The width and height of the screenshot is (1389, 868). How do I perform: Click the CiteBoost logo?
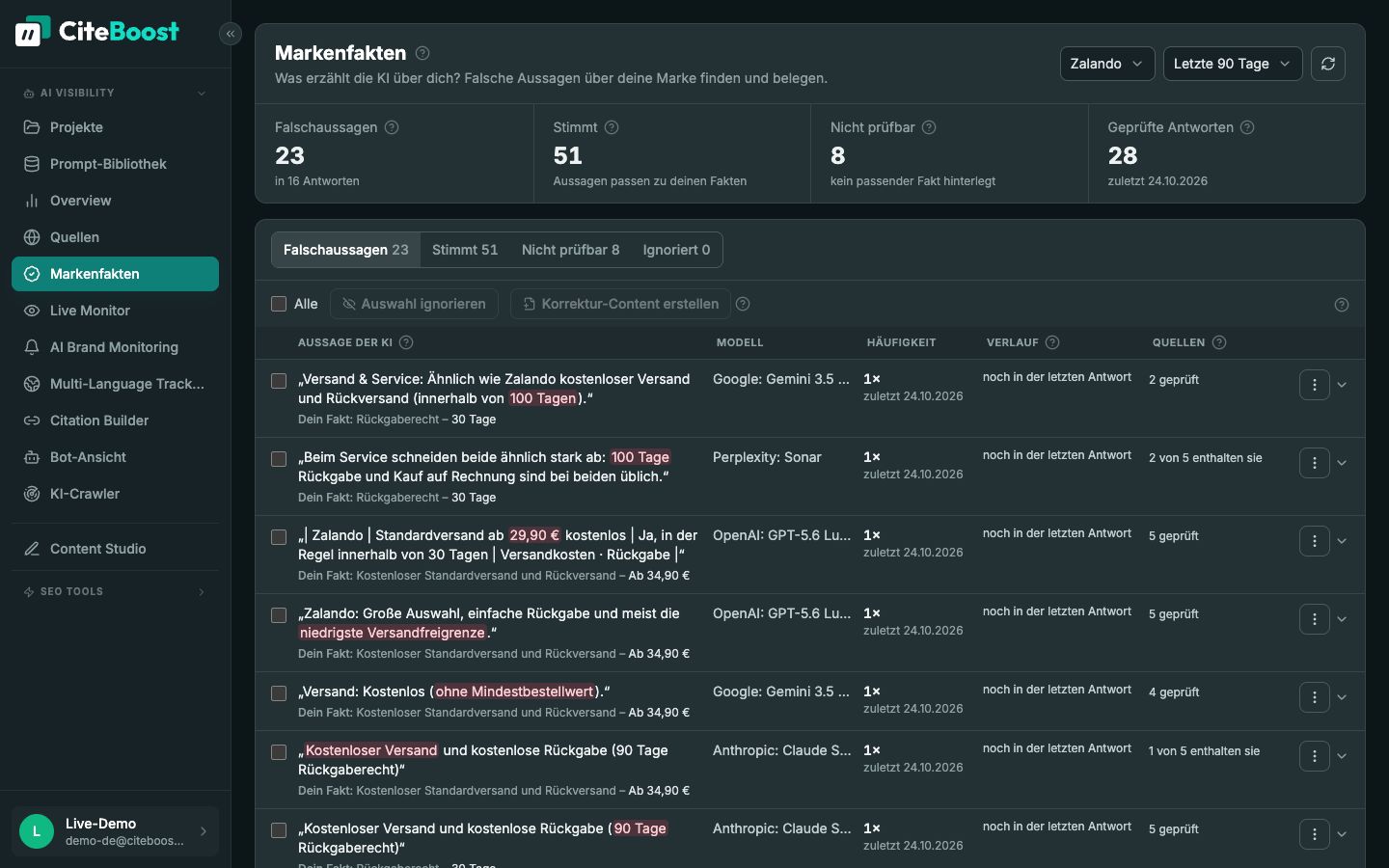97,32
